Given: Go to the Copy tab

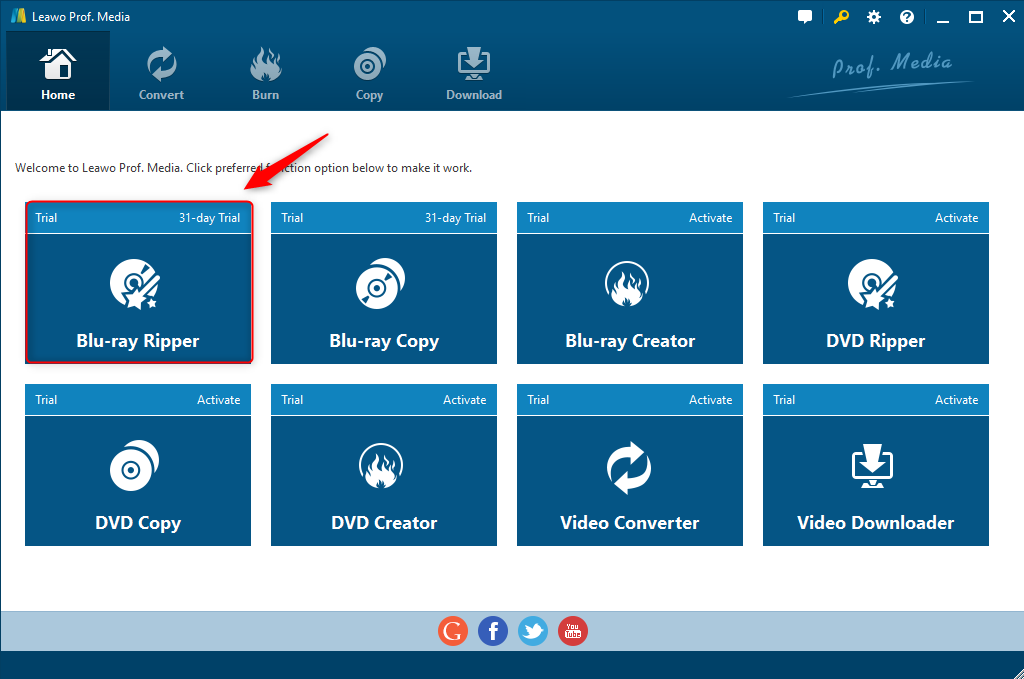Looking at the screenshot, I should click(x=369, y=72).
